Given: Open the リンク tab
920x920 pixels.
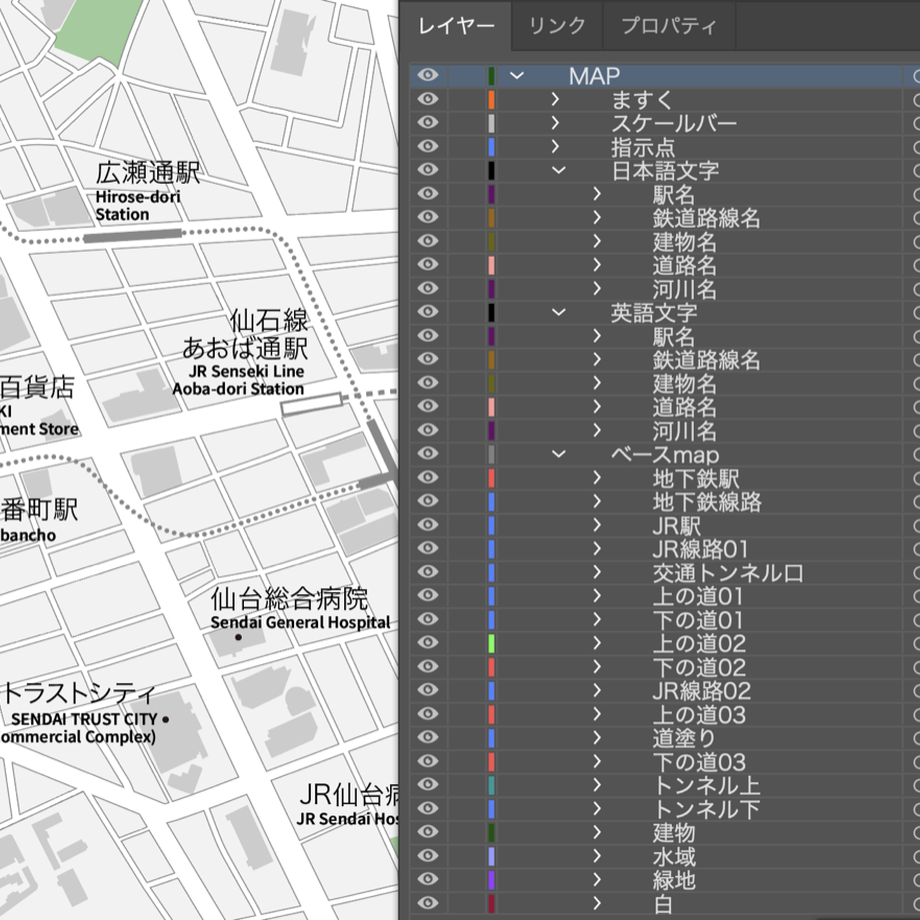Looking at the screenshot, I should coord(557,26).
